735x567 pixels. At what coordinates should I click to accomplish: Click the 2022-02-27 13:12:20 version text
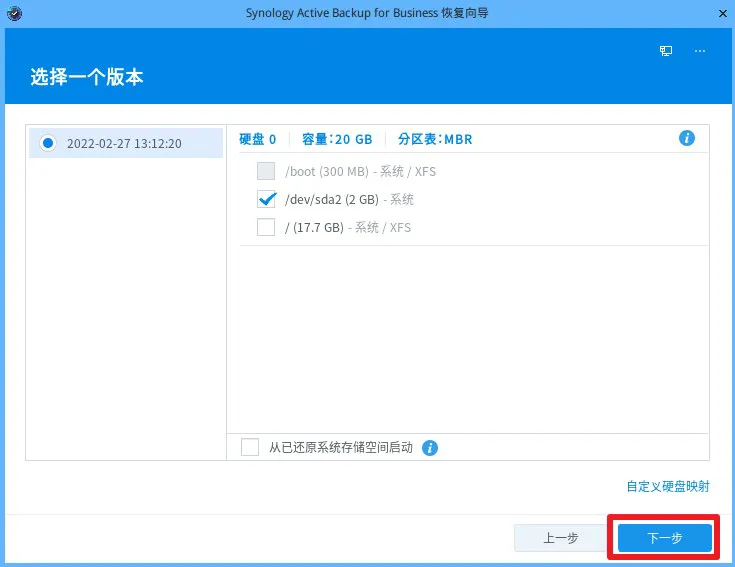124,143
